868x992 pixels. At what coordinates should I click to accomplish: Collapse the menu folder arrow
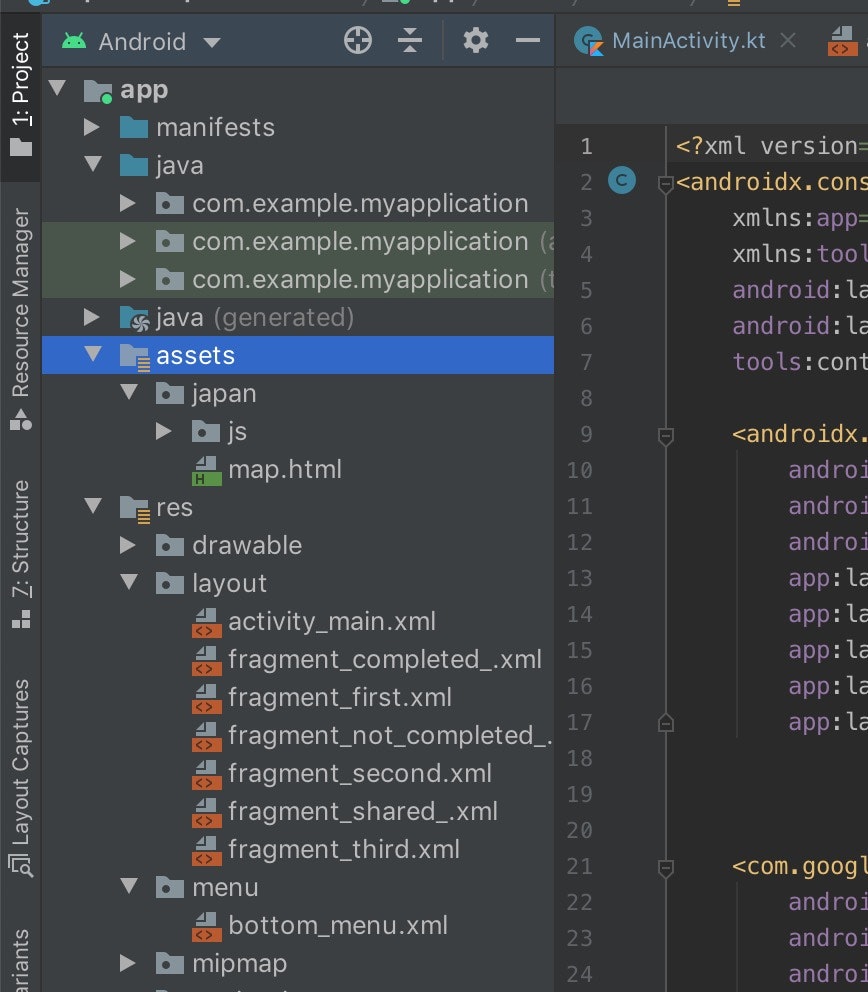(129, 885)
